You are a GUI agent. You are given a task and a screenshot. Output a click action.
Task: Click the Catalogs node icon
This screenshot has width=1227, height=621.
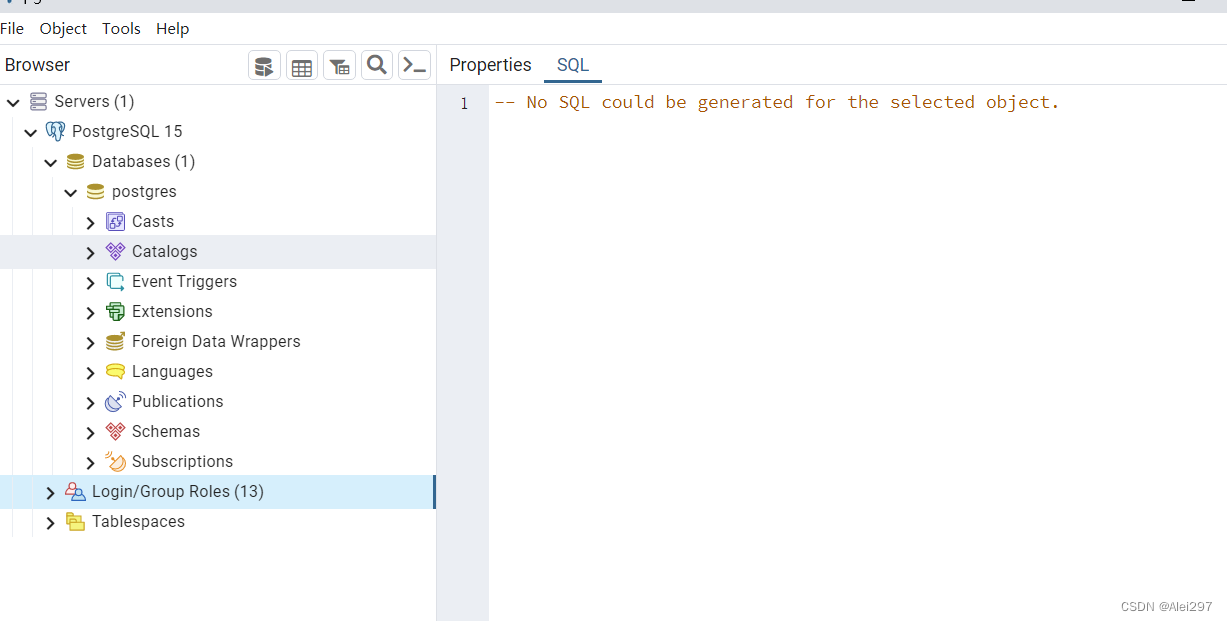(x=116, y=252)
